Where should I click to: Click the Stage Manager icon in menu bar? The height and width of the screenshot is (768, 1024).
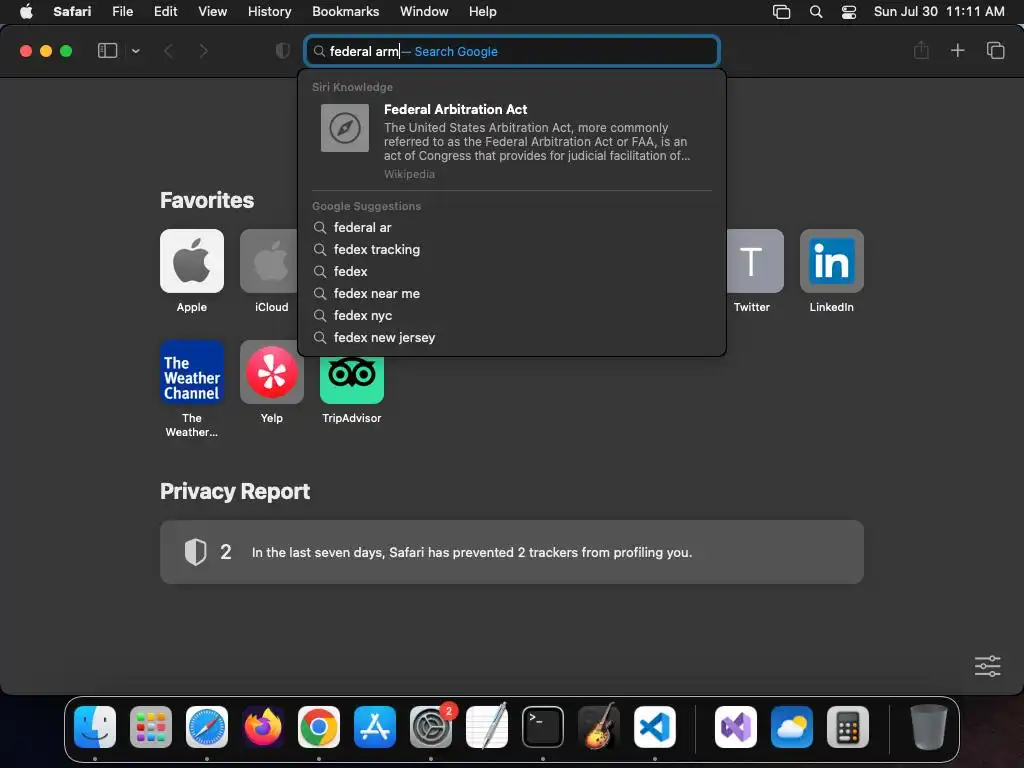point(782,12)
